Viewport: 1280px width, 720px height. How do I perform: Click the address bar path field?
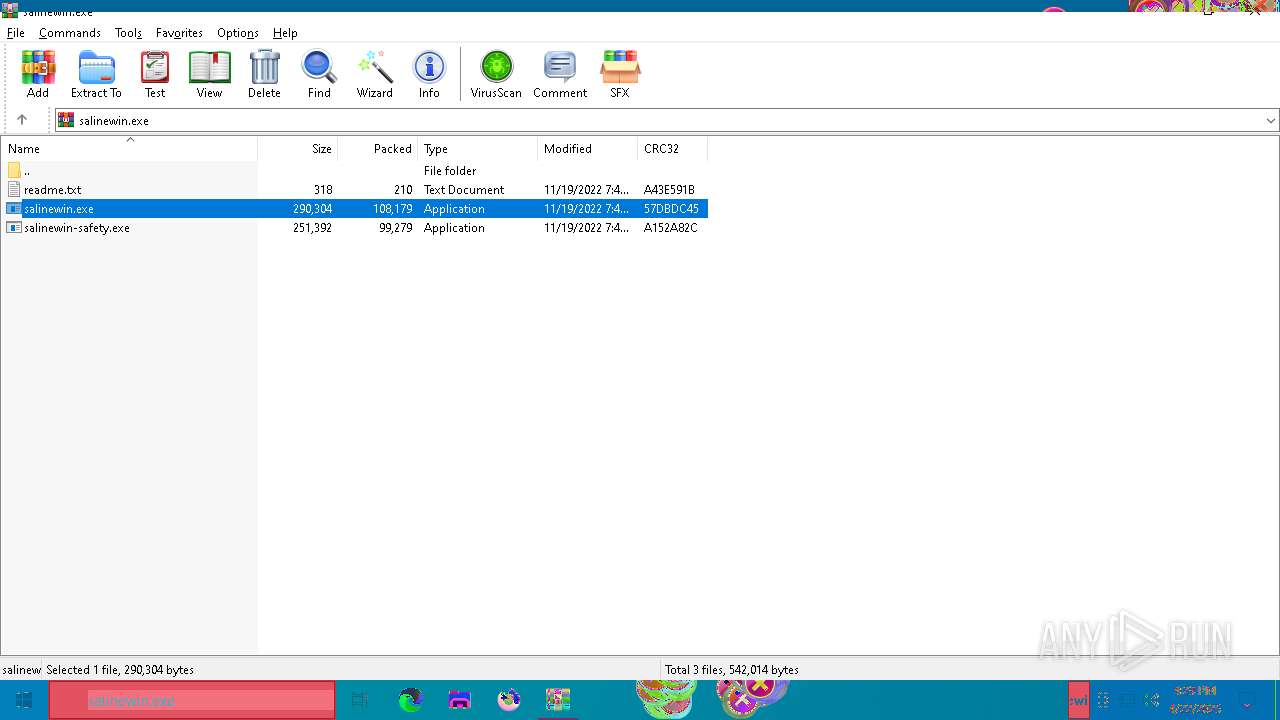668,120
